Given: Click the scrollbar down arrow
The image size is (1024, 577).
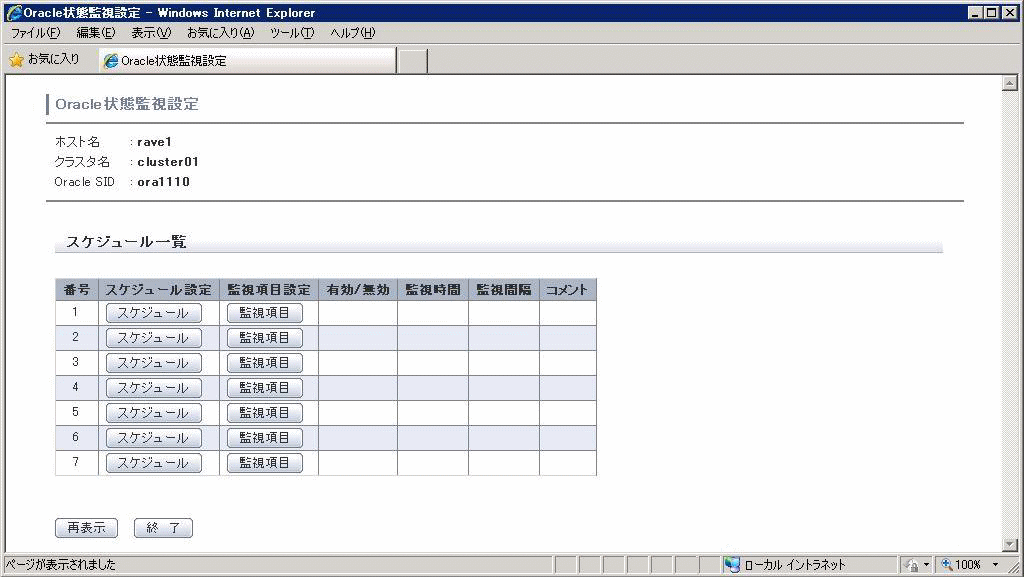Looking at the screenshot, I should coord(1010,545).
